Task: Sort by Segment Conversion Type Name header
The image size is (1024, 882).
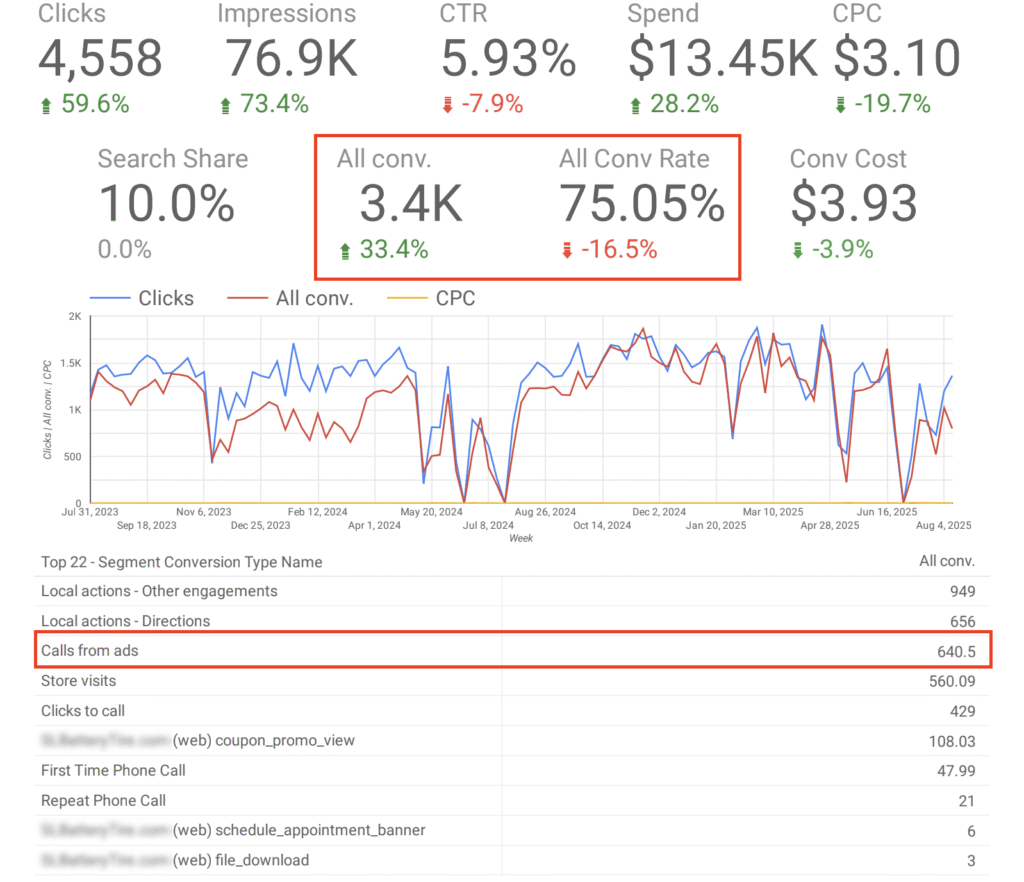Action: point(181,562)
